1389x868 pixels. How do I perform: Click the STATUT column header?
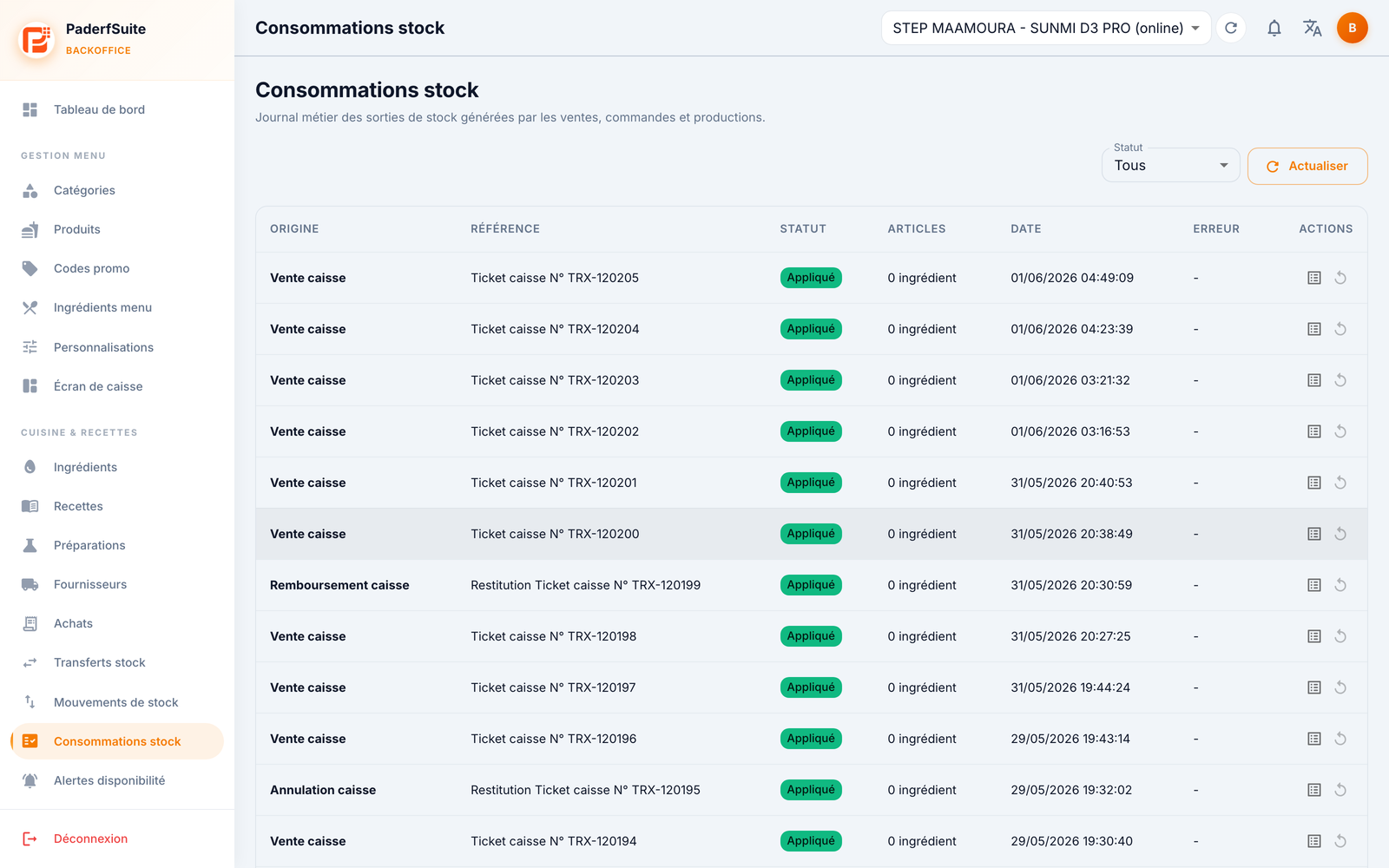pos(803,229)
